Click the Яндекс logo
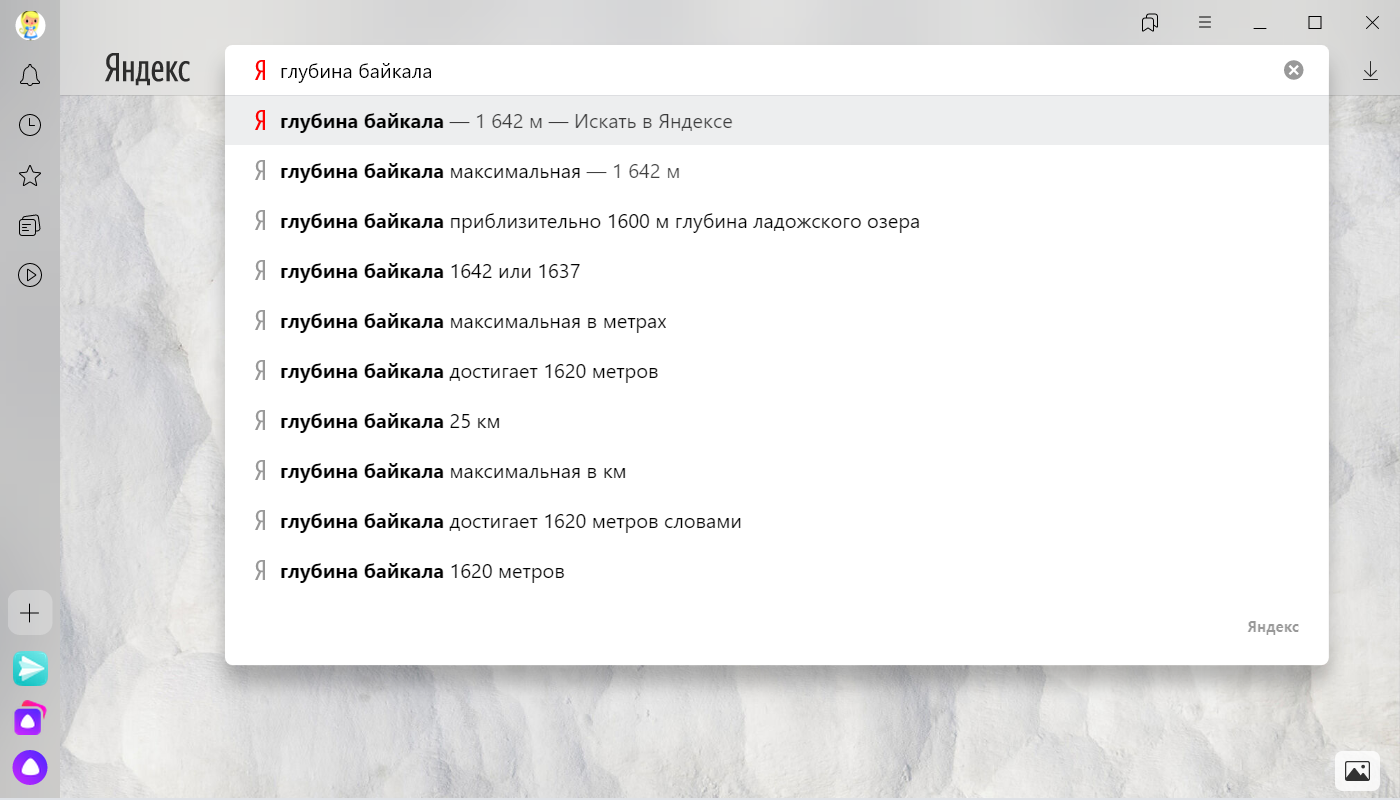The width and height of the screenshot is (1400, 800). pos(147,70)
